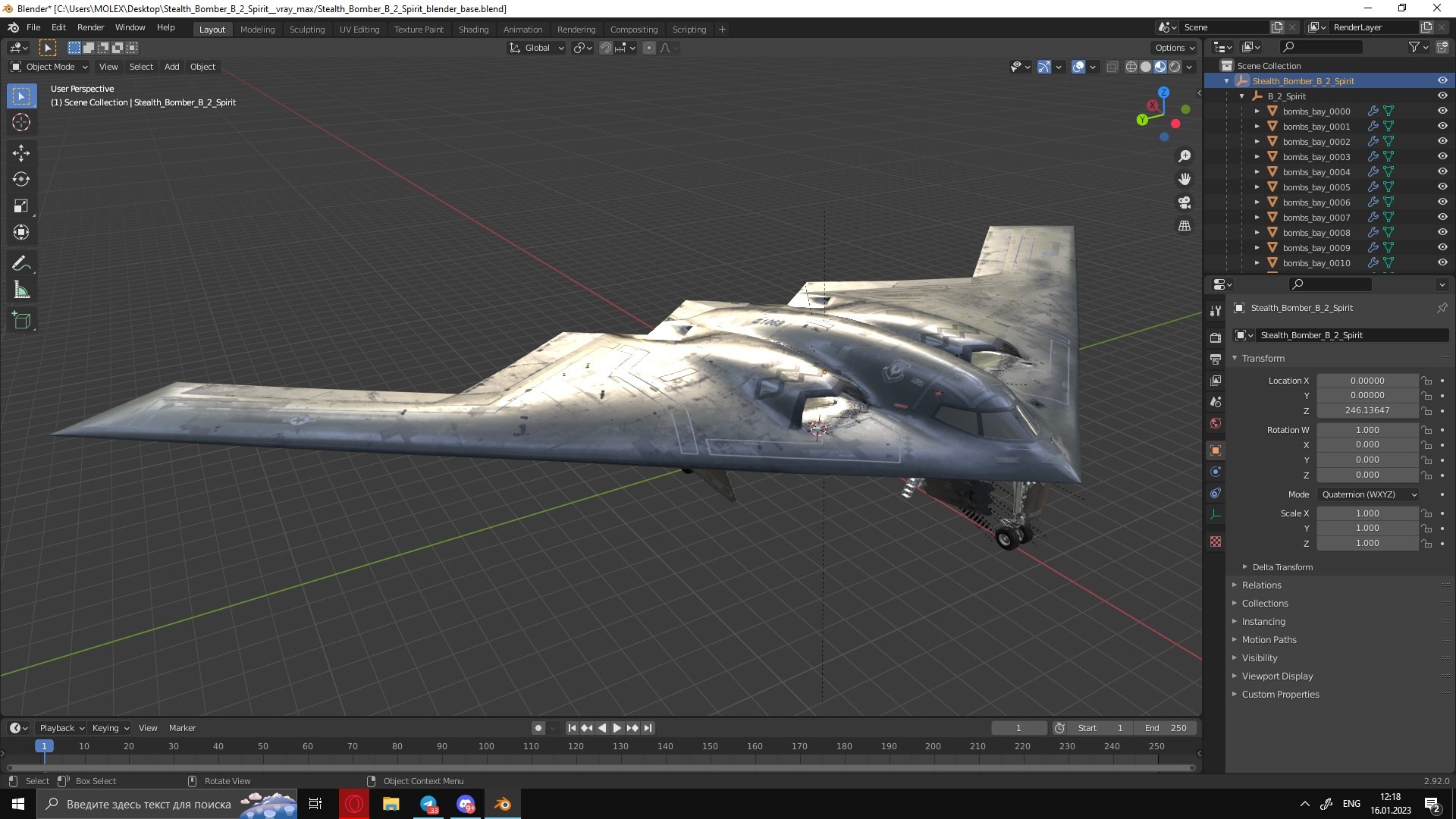Switch perspective/orthographic grid icon
This screenshot has width=1456, height=819.
click(1185, 226)
